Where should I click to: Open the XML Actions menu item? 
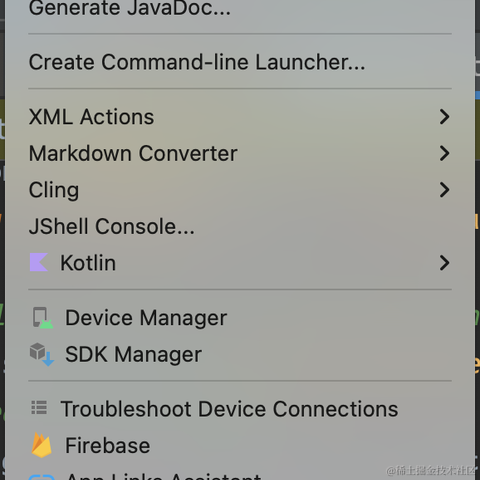(240, 117)
